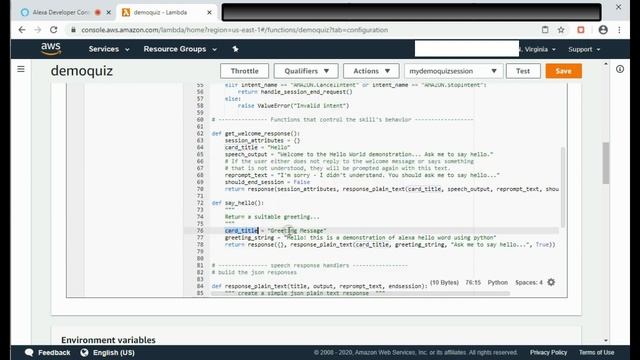Expand the Qualifiers dropdown
This screenshot has height=360, width=640.
pos(306,71)
